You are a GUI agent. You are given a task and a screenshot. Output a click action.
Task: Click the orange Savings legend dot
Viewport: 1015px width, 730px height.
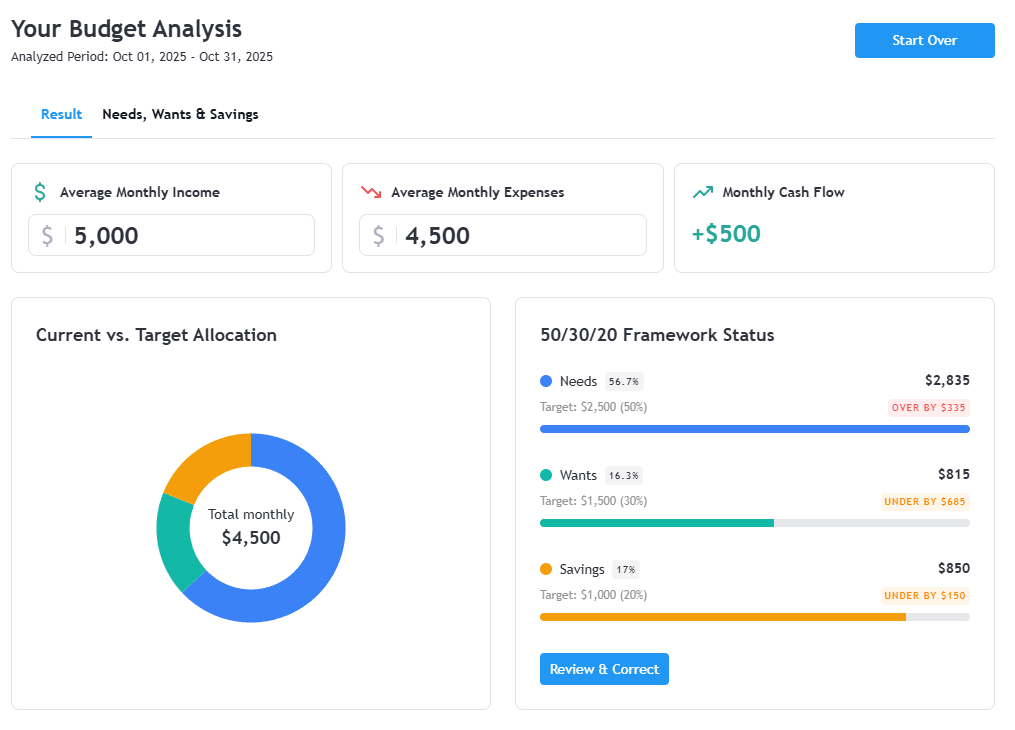tap(546, 569)
